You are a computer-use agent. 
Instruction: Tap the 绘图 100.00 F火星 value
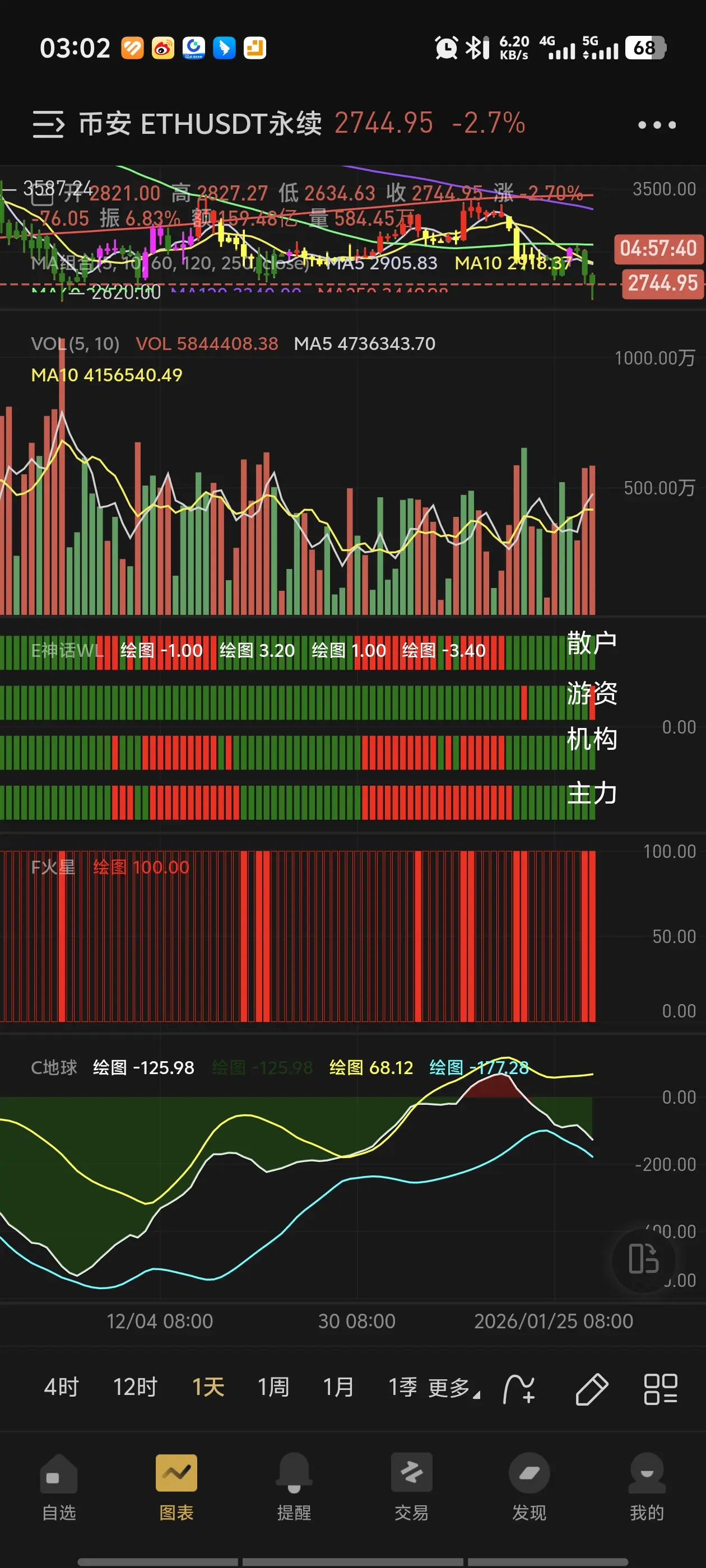click(x=141, y=867)
